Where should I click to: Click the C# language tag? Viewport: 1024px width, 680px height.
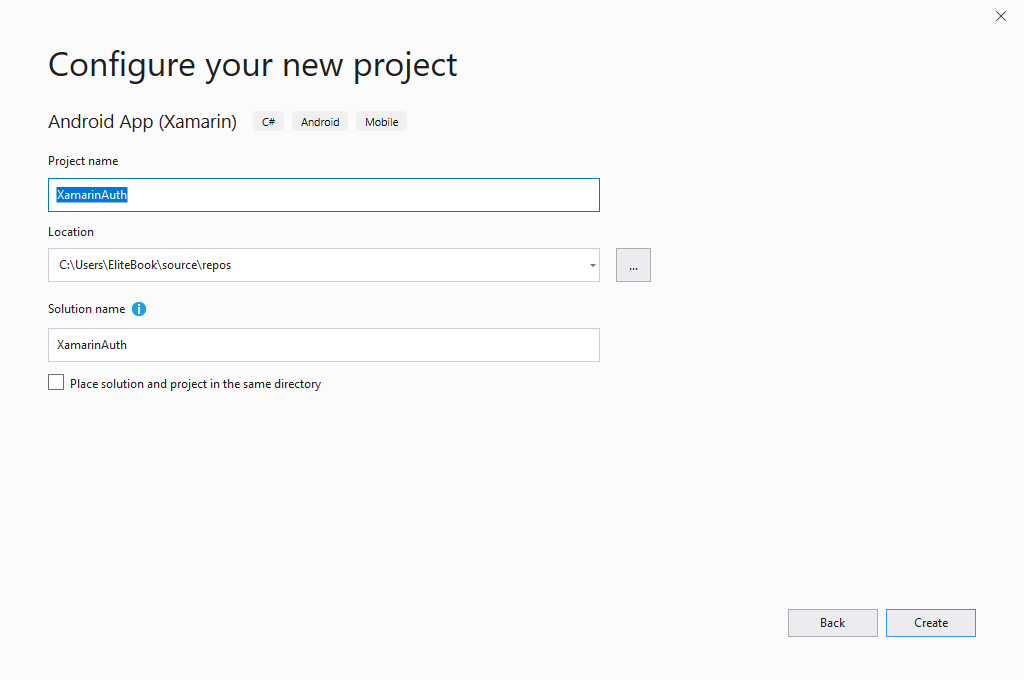point(269,122)
